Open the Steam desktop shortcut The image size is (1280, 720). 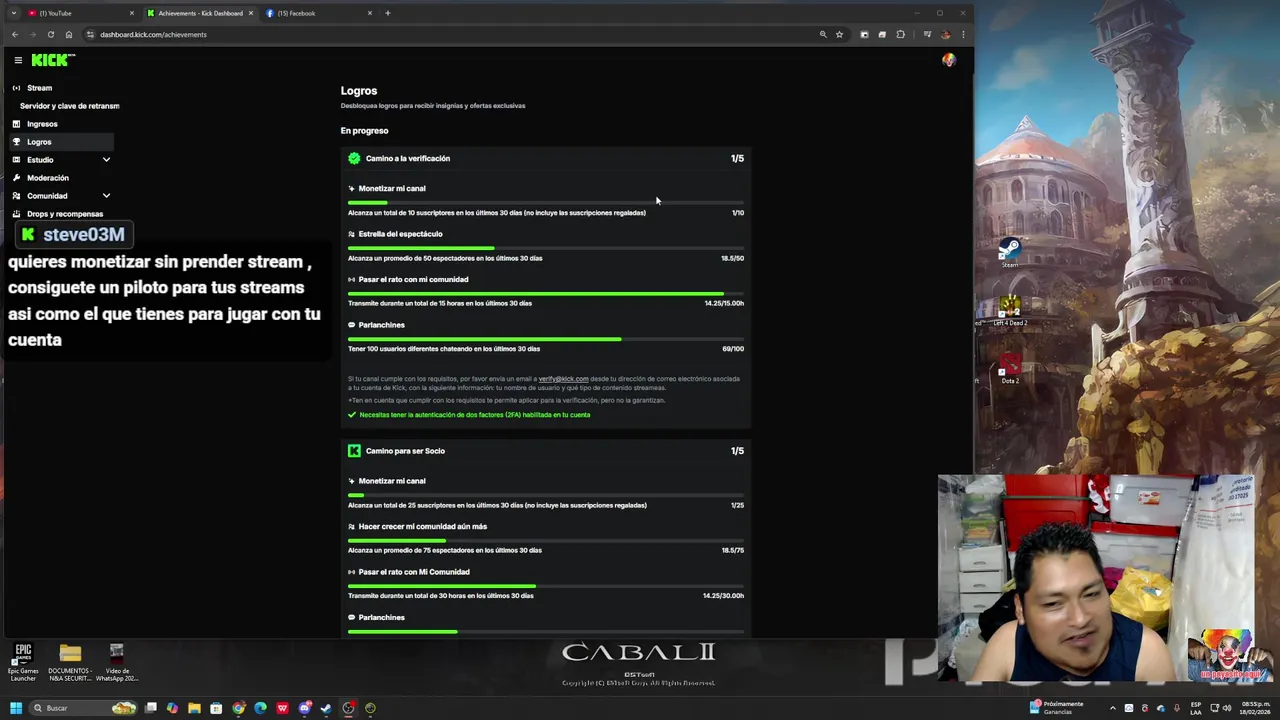[x=1010, y=252]
